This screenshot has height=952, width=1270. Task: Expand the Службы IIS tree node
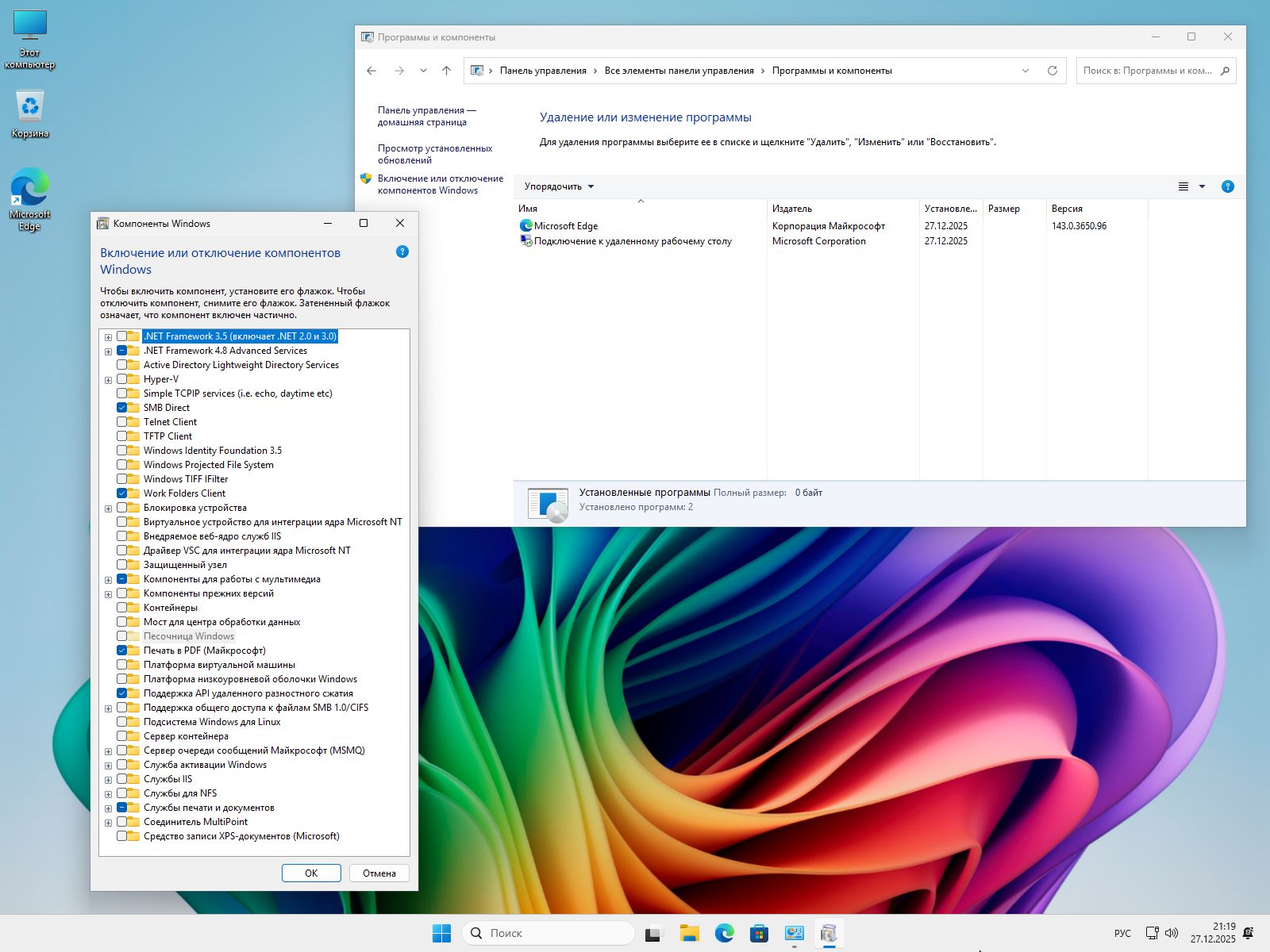pos(108,780)
